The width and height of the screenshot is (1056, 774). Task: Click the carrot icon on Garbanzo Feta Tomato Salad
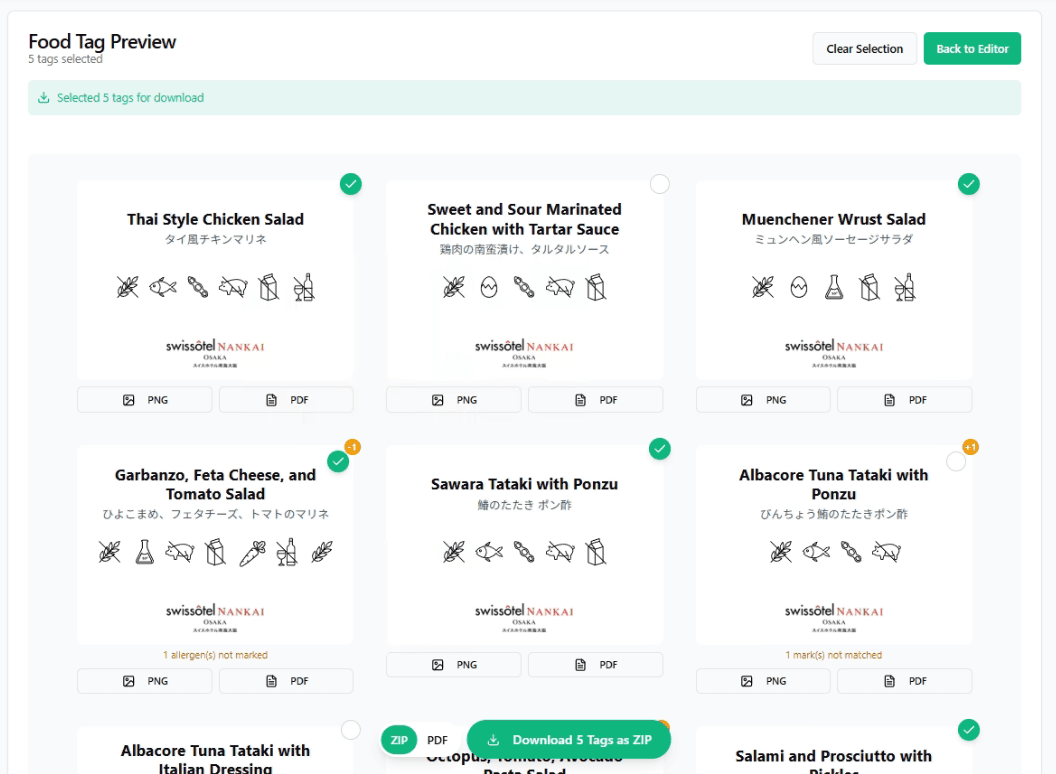click(x=250, y=551)
